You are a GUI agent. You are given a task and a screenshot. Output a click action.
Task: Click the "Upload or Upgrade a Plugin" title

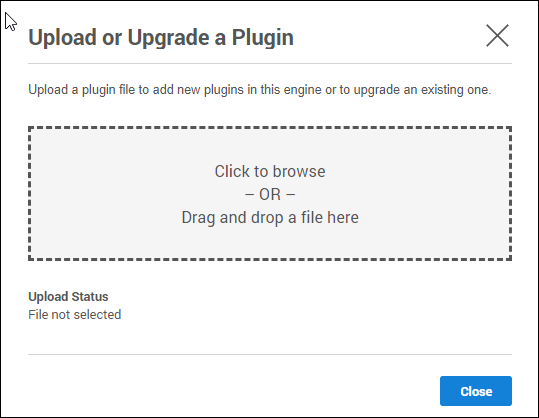161,37
